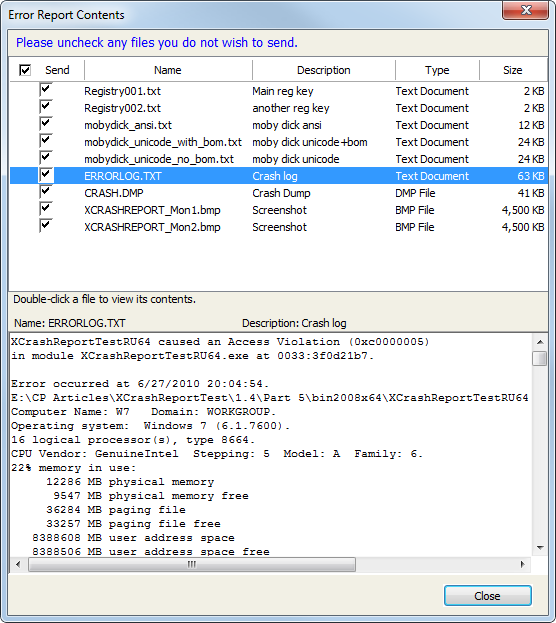Click the 'Computer Name: W7' log line
Screen dimensions: 556x623
point(143,412)
